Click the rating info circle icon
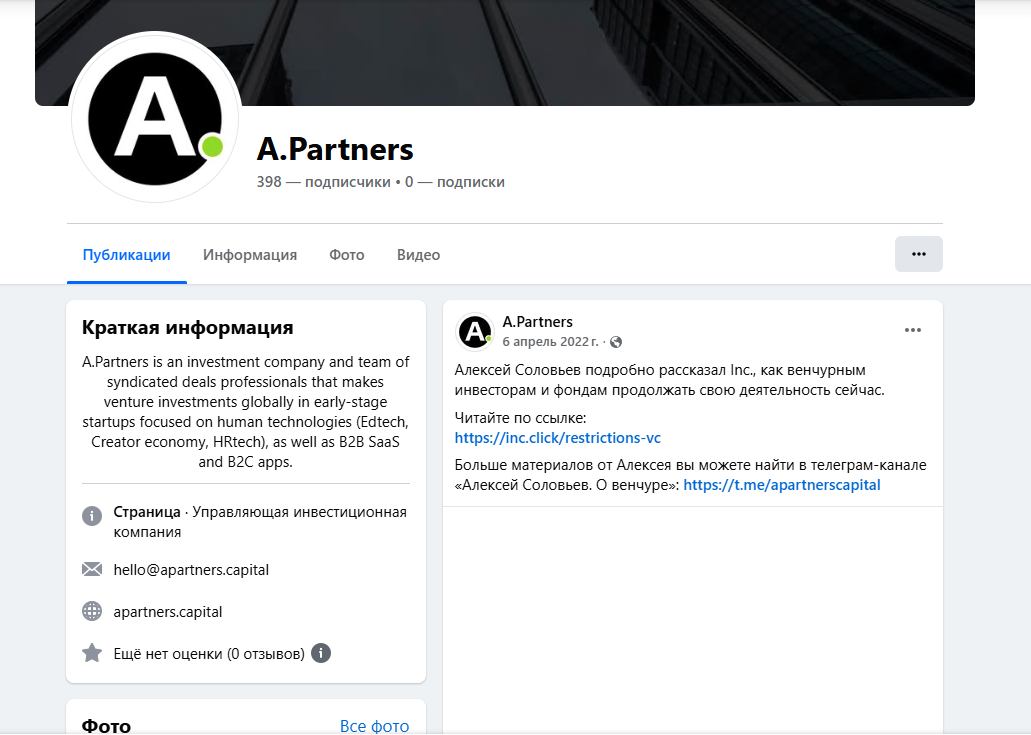Screen dimensions: 1031x735 click(321, 653)
